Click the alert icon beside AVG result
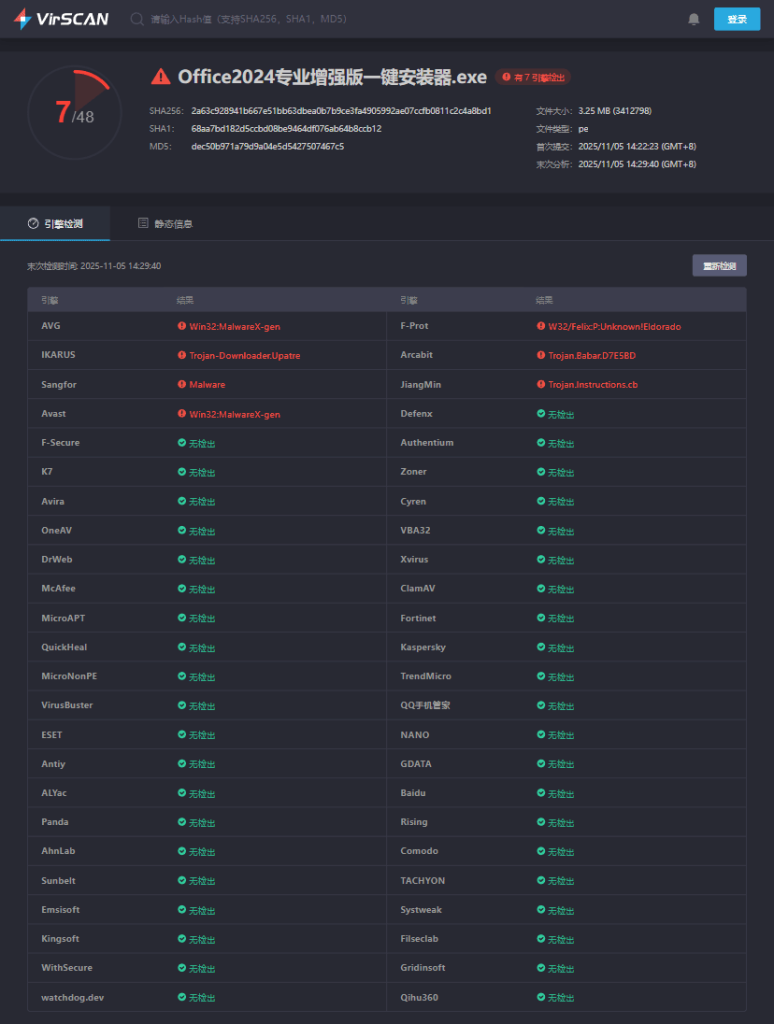This screenshot has height=1024, width=774. click(182, 326)
